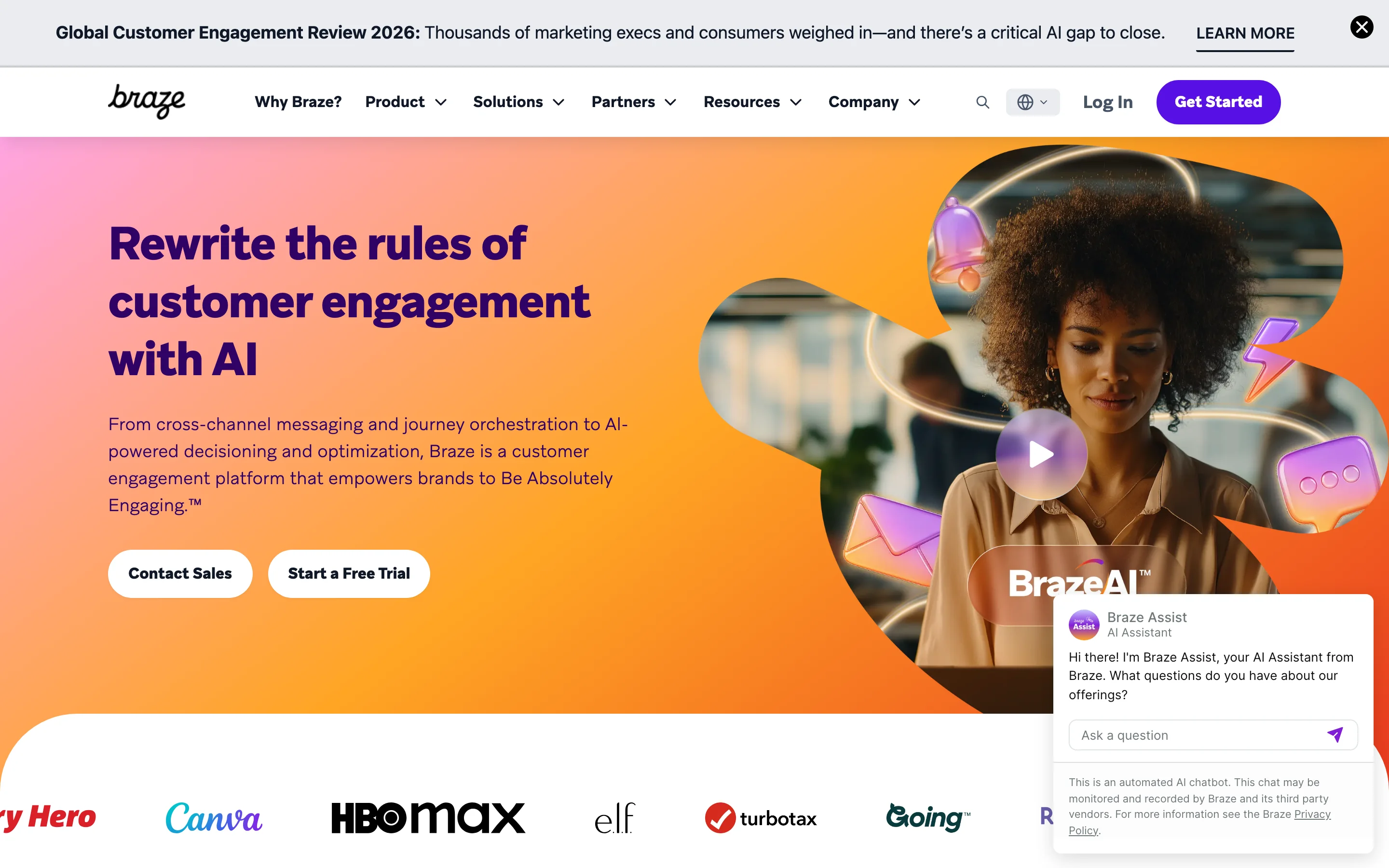This screenshot has height=868, width=1389.
Task: Open the Resources menu
Action: coord(752,102)
